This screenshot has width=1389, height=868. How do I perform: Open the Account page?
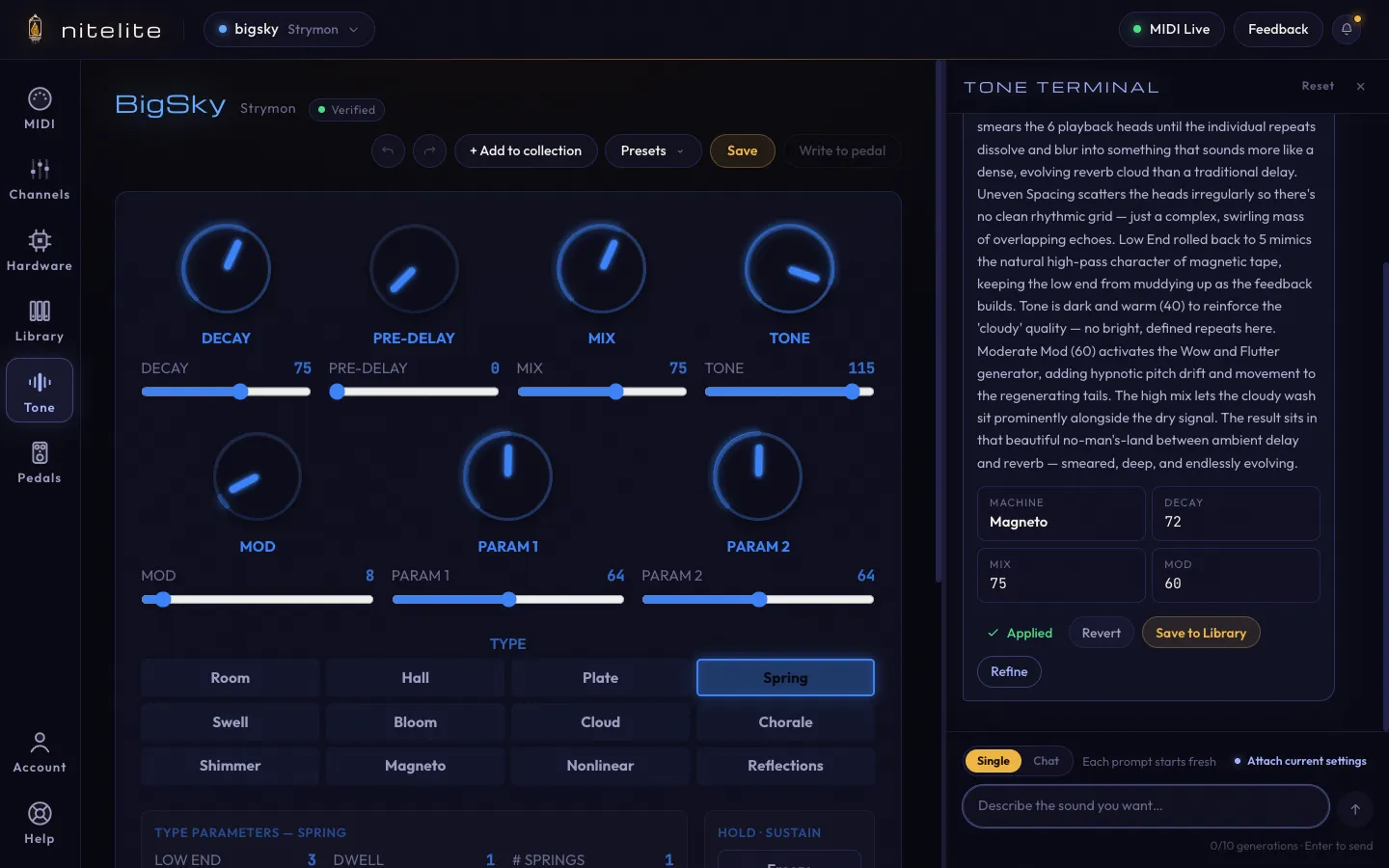(40, 752)
